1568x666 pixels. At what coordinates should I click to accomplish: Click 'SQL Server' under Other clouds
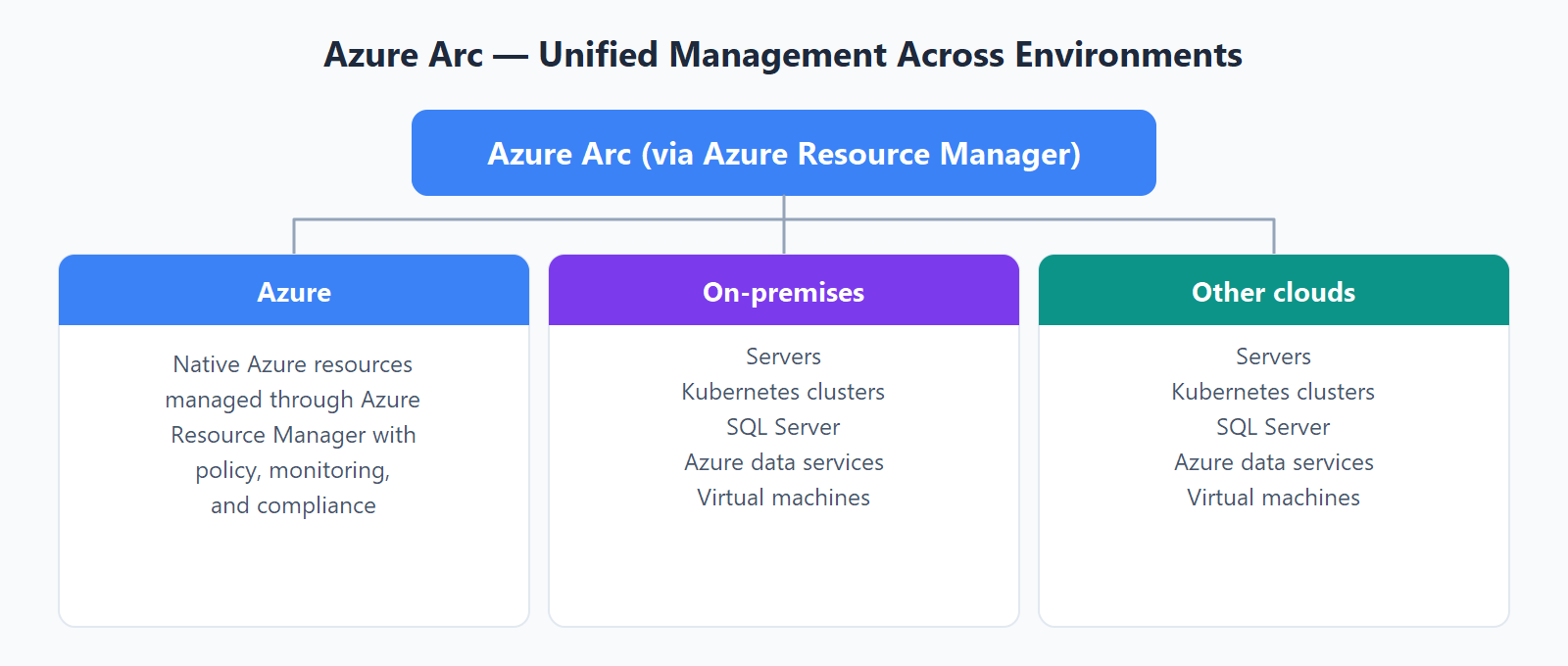pos(1273,427)
